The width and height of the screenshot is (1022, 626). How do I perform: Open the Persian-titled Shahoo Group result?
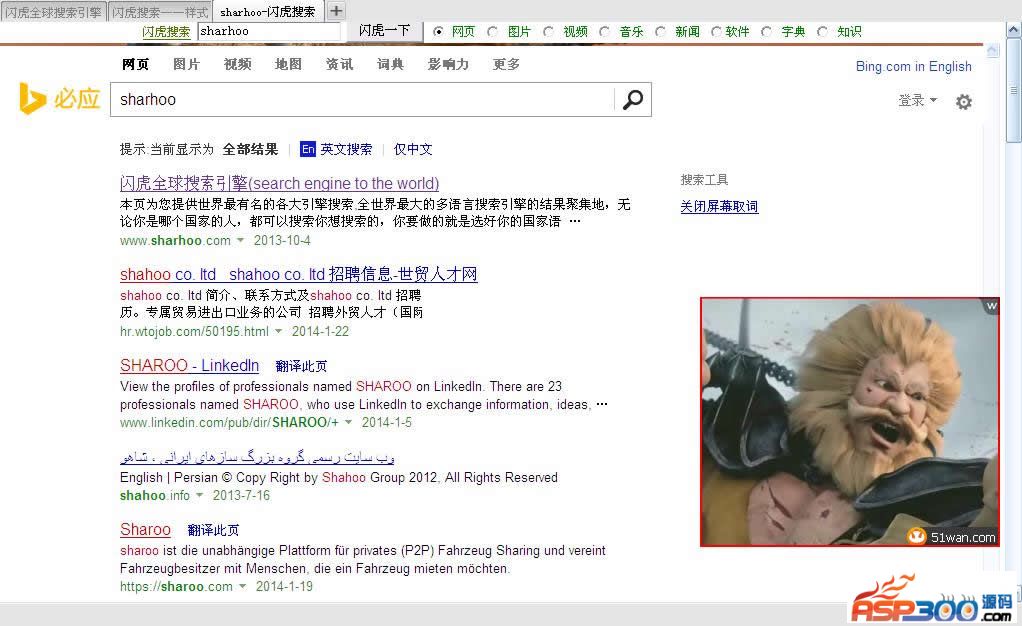(x=257, y=457)
